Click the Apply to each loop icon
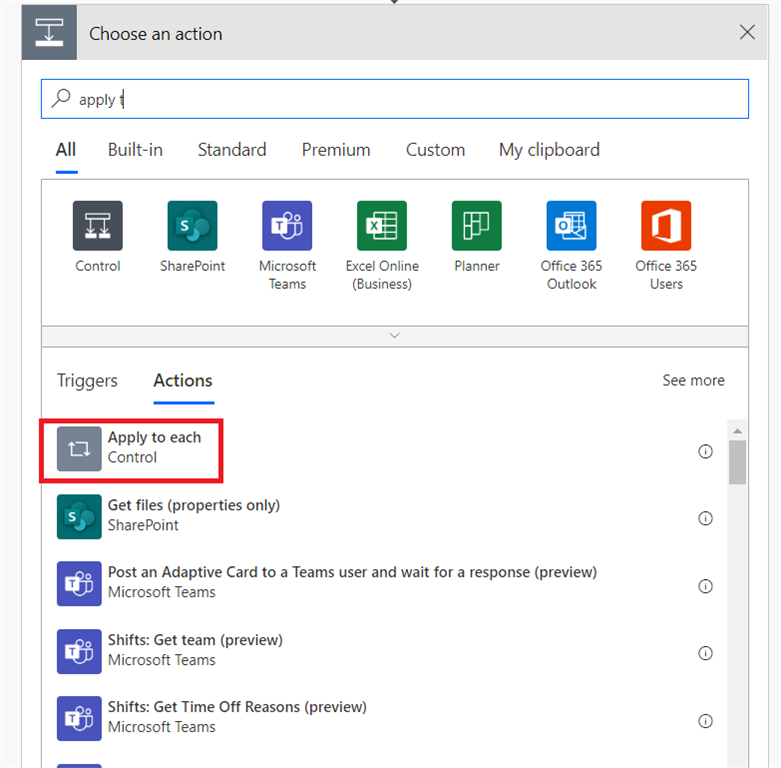 79,449
